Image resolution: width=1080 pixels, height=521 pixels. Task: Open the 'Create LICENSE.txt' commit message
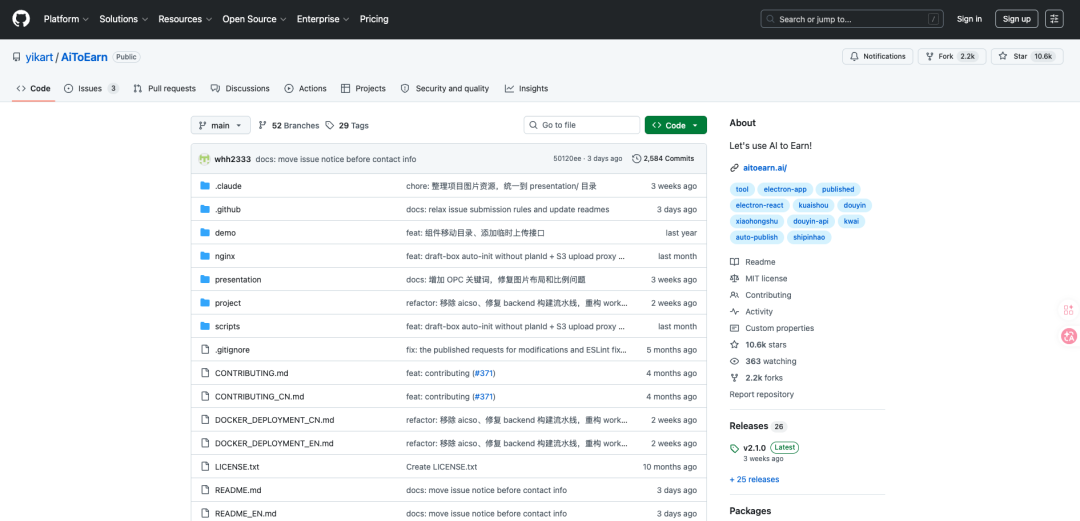tap(442, 467)
